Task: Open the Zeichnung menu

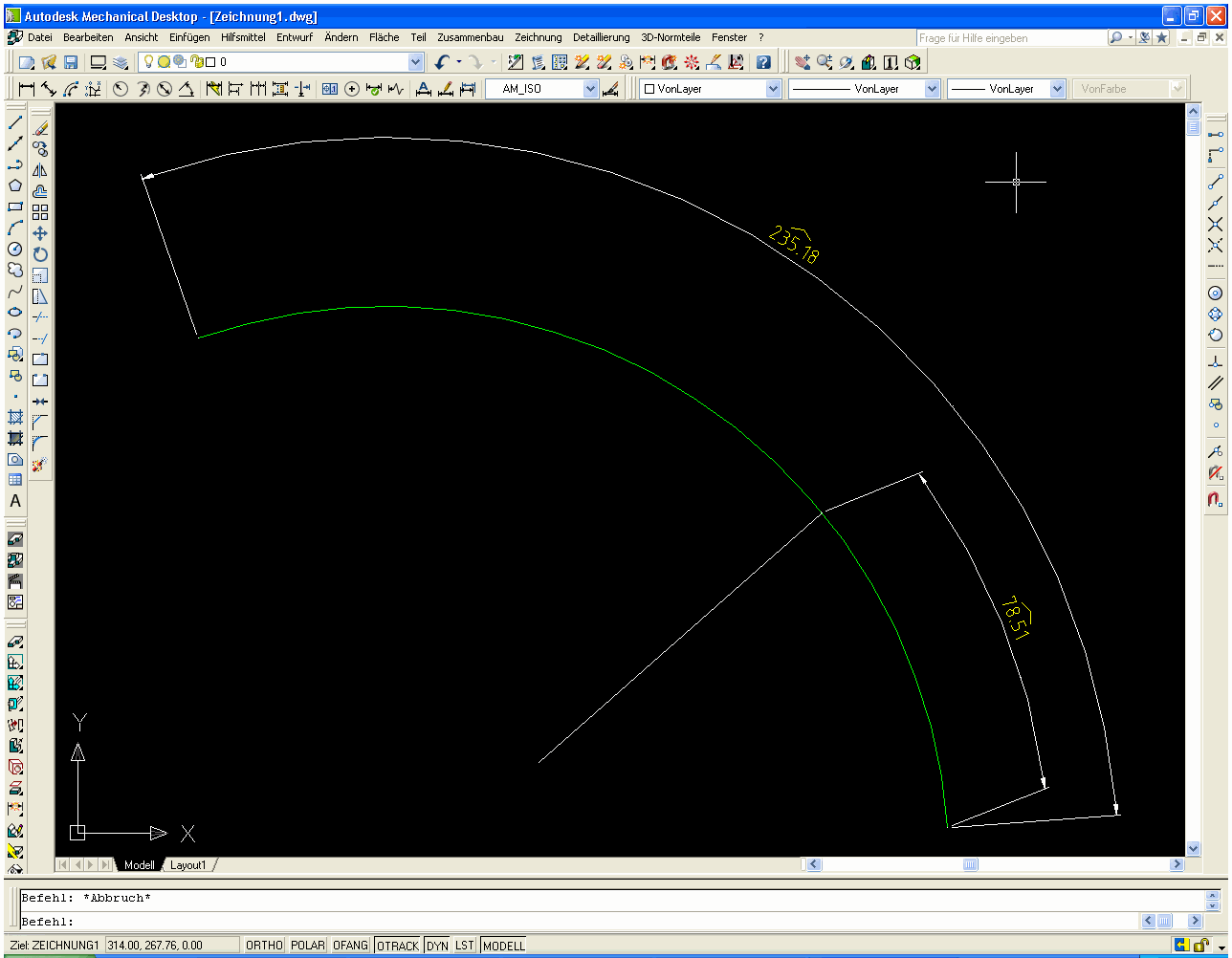Action: 539,37
